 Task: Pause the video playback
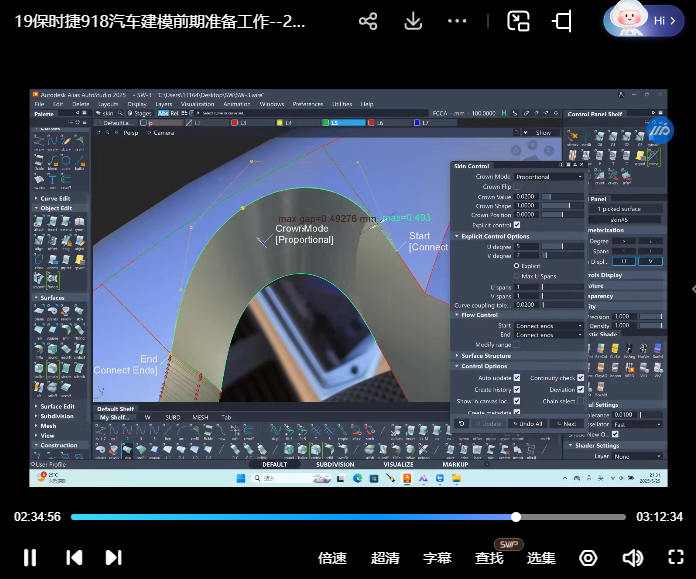coord(30,558)
